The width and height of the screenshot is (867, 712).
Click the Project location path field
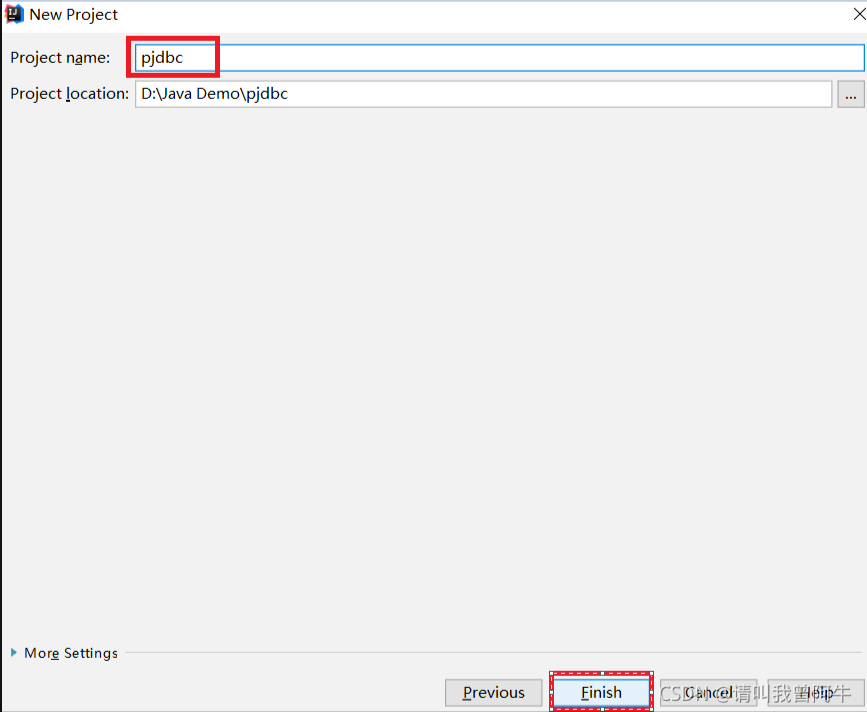[x=483, y=94]
